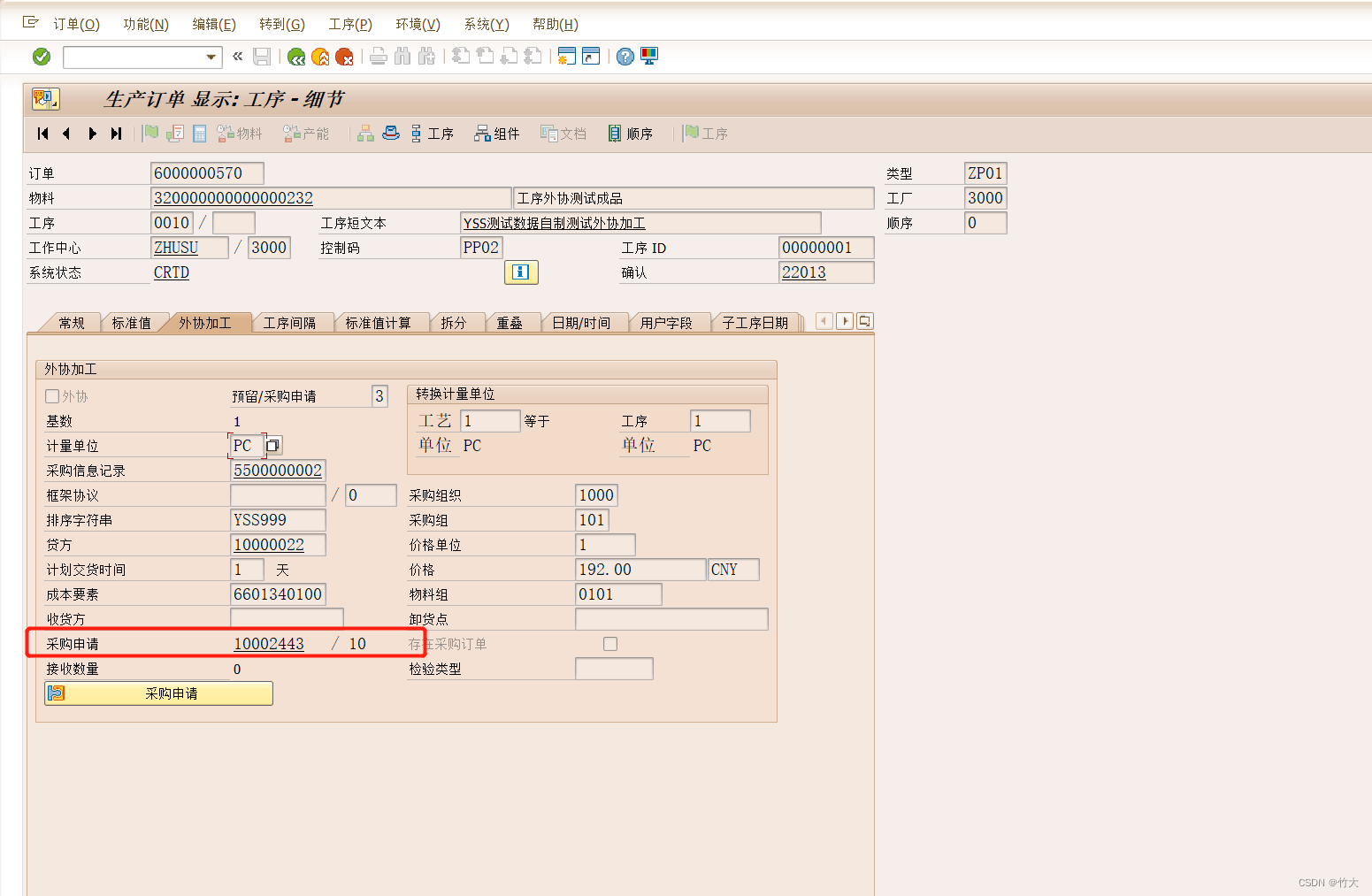Open info record link 5500000002

tap(278, 471)
